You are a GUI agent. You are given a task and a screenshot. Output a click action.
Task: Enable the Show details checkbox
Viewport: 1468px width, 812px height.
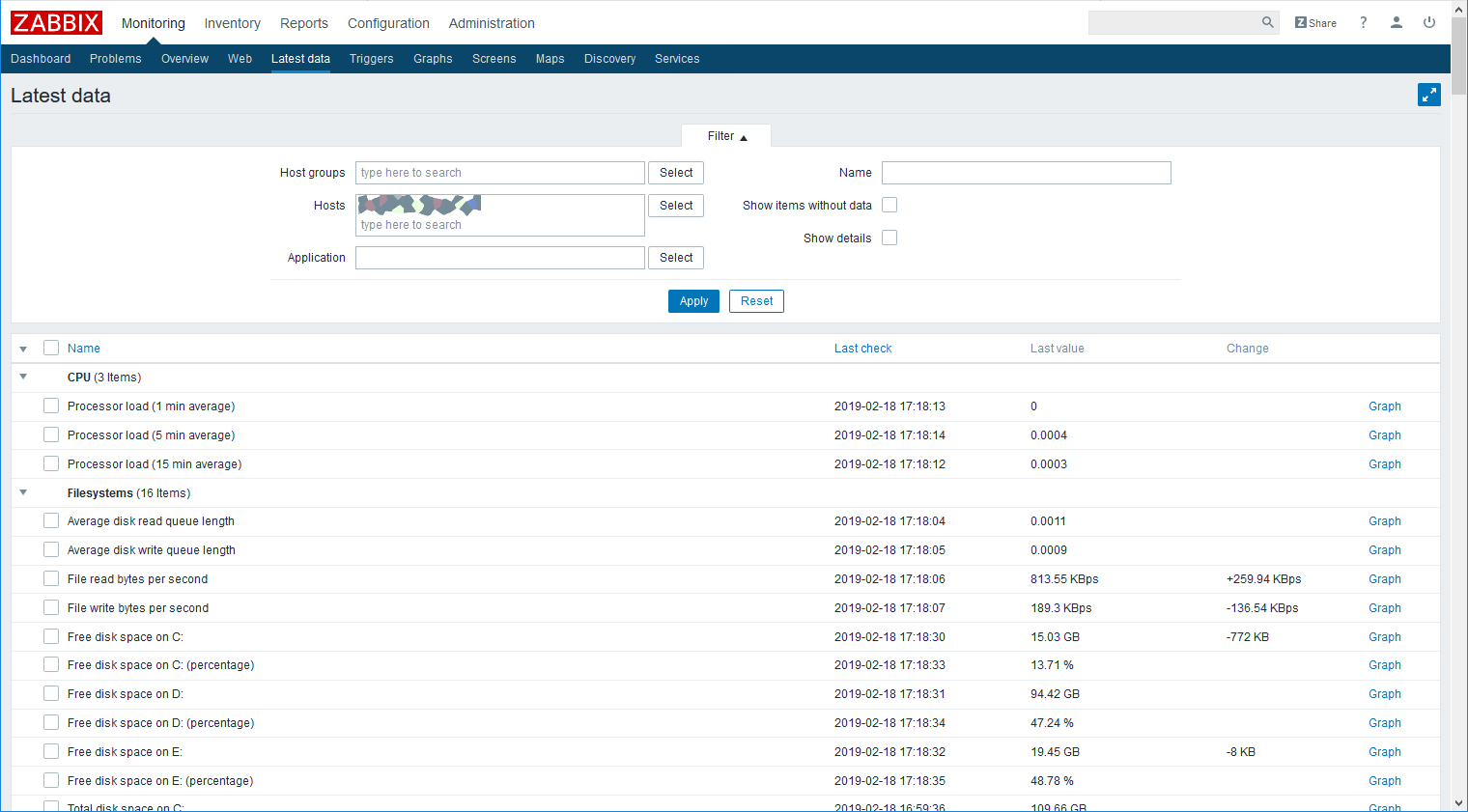point(889,238)
